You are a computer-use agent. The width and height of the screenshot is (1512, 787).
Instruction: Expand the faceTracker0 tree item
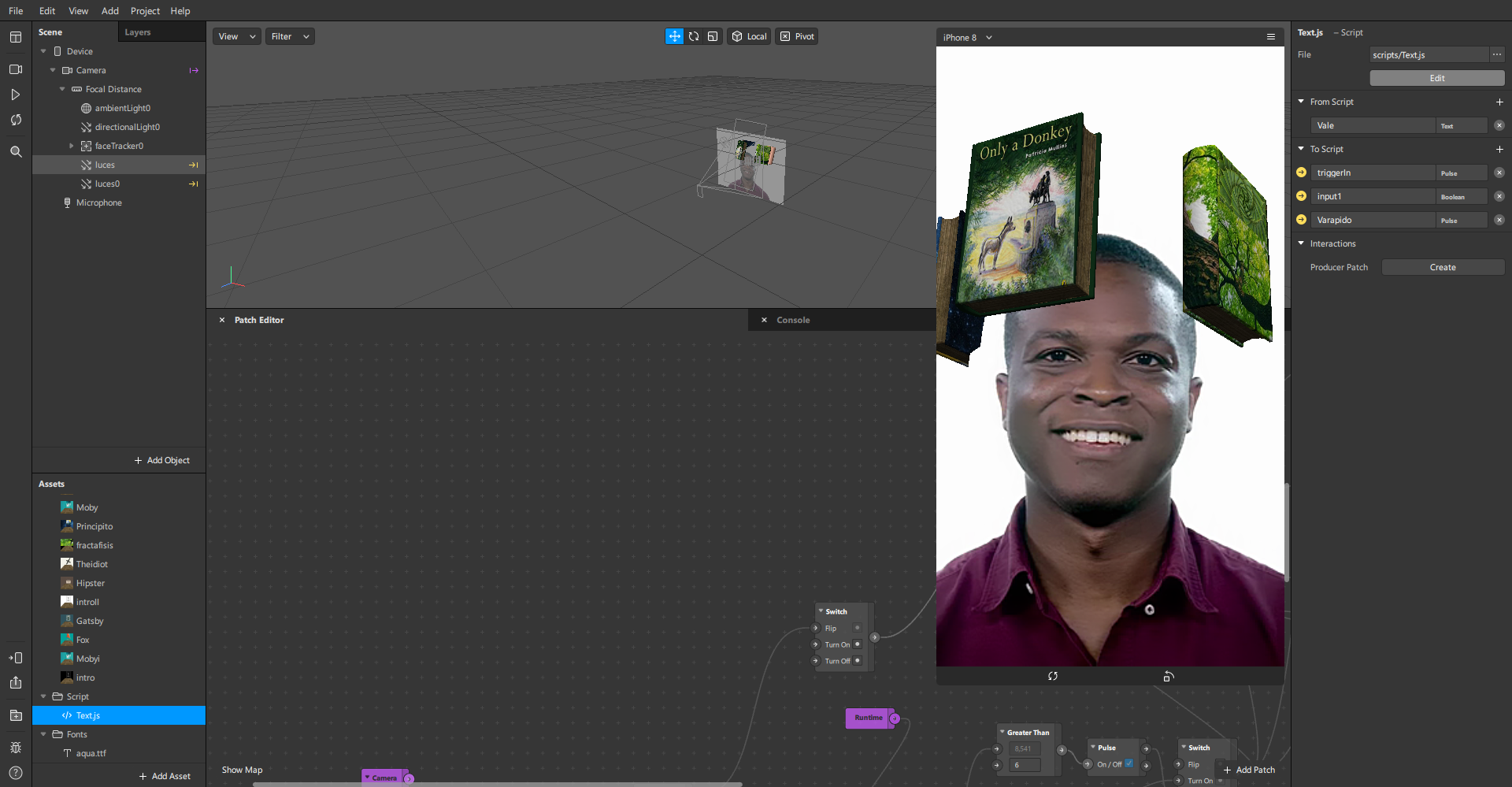[72, 146]
